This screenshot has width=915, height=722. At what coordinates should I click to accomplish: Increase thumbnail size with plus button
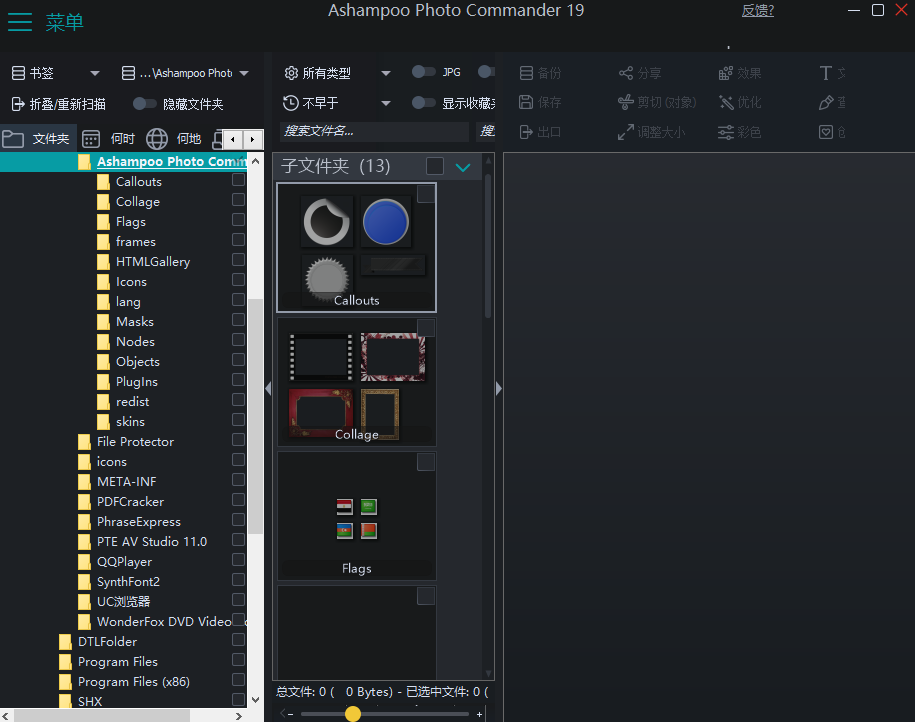[479, 714]
